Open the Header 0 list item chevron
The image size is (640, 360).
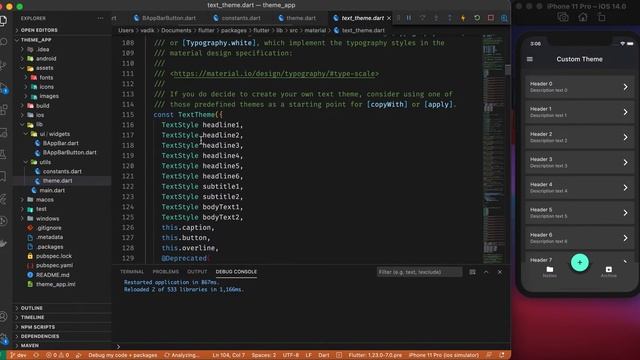(x=625, y=87)
